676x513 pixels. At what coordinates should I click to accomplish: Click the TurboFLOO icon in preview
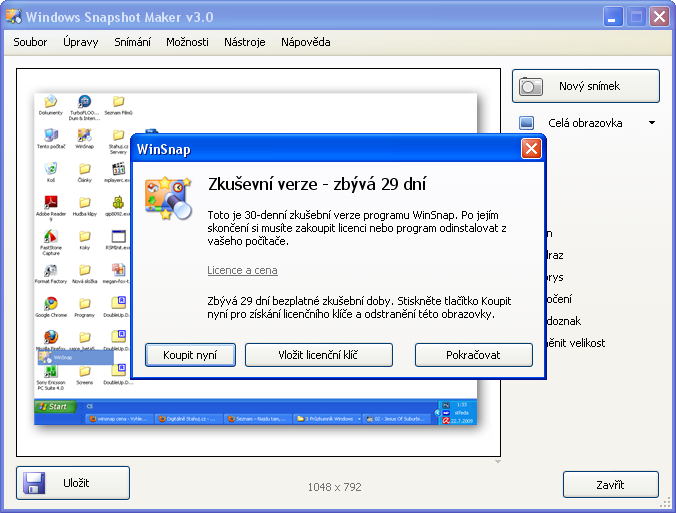[84, 107]
